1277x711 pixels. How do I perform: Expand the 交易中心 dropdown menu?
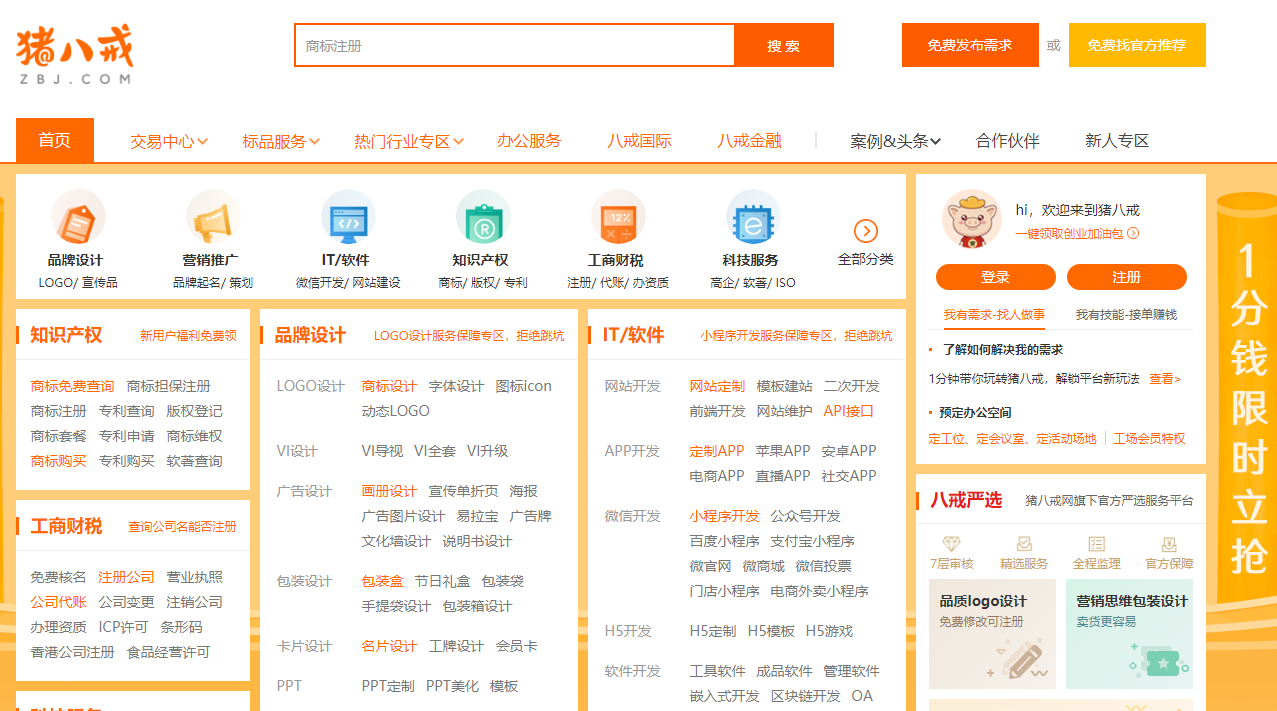tap(165, 141)
